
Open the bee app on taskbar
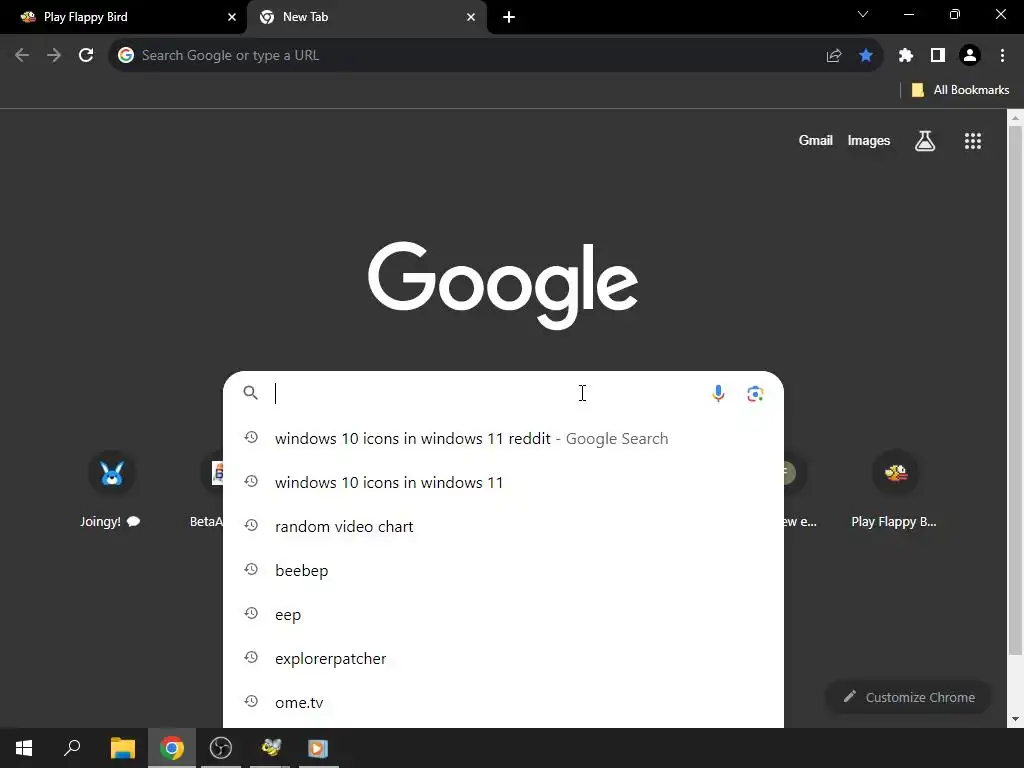(x=270, y=748)
